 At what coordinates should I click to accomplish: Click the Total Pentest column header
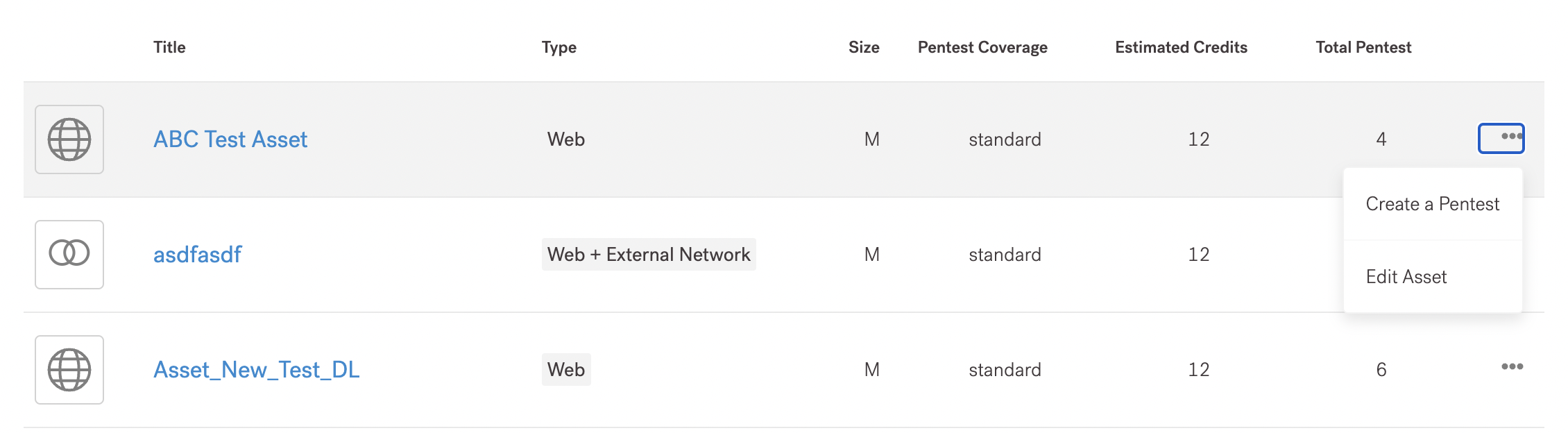click(1363, 47)
